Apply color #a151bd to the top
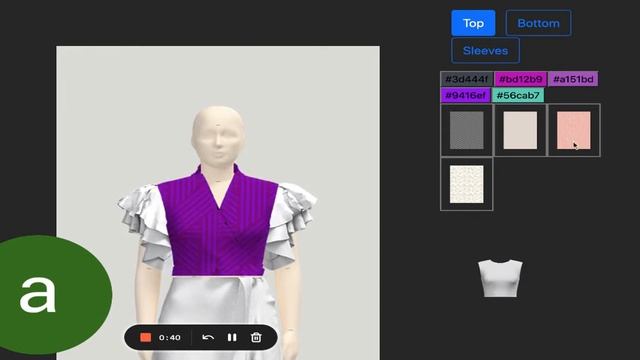 click(573, 79)
